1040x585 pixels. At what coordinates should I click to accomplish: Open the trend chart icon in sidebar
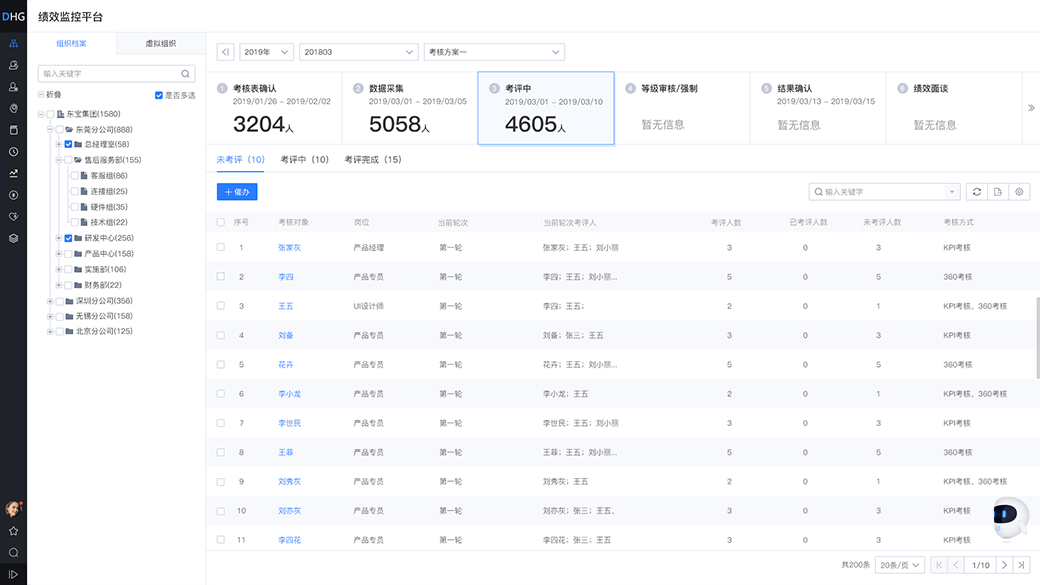click(13, 173)
